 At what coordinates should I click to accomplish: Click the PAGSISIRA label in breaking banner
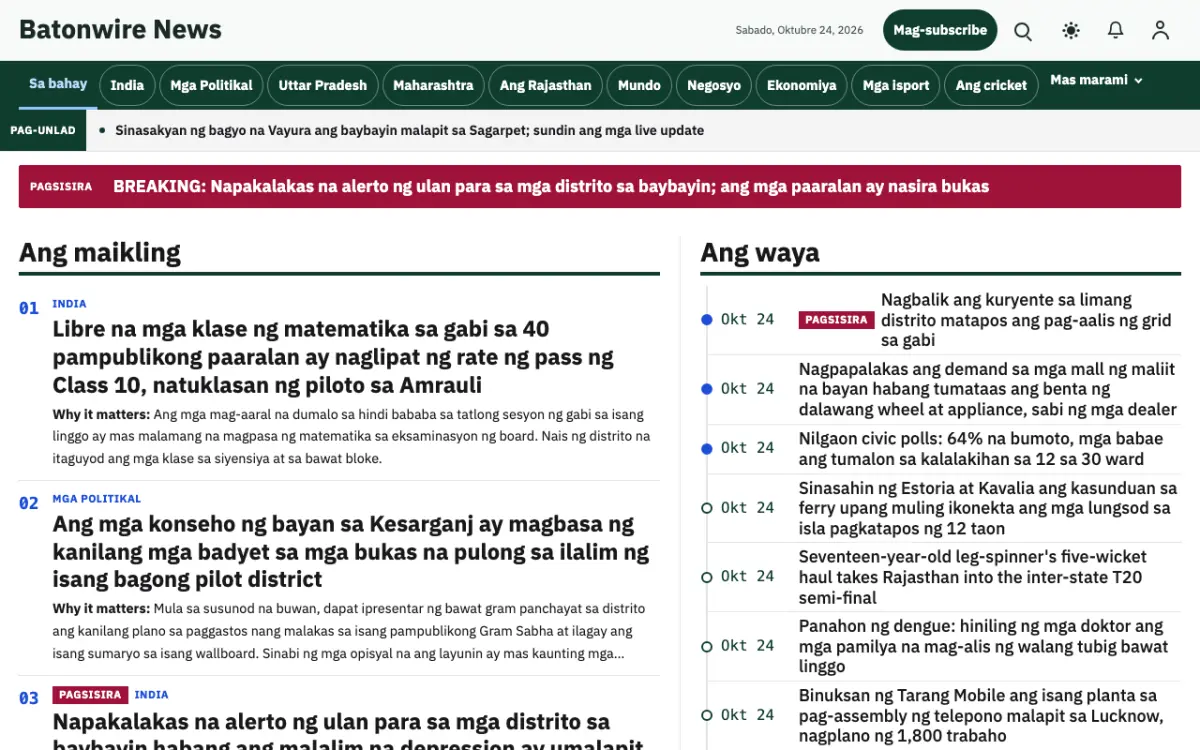[x=61, y=186]
